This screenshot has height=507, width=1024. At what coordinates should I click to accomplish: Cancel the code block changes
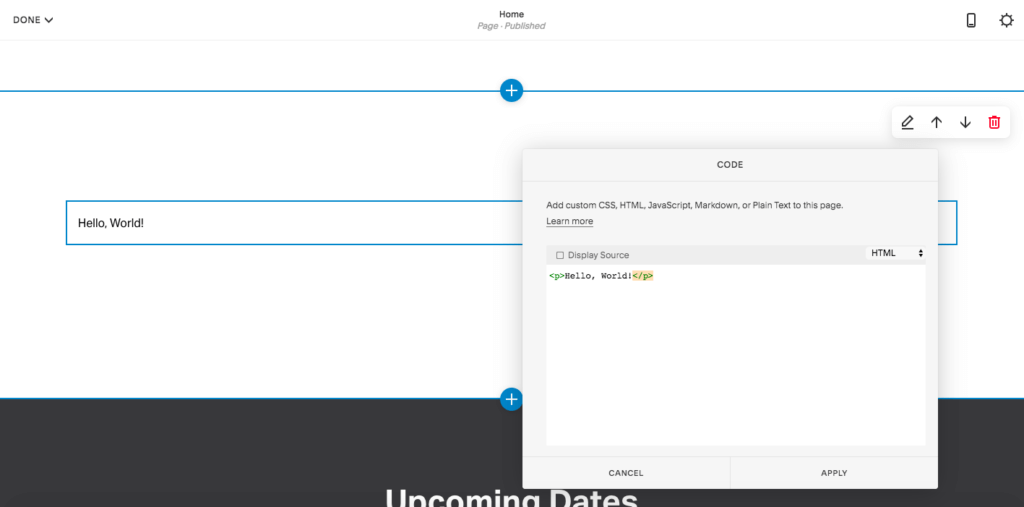point(626,473)
